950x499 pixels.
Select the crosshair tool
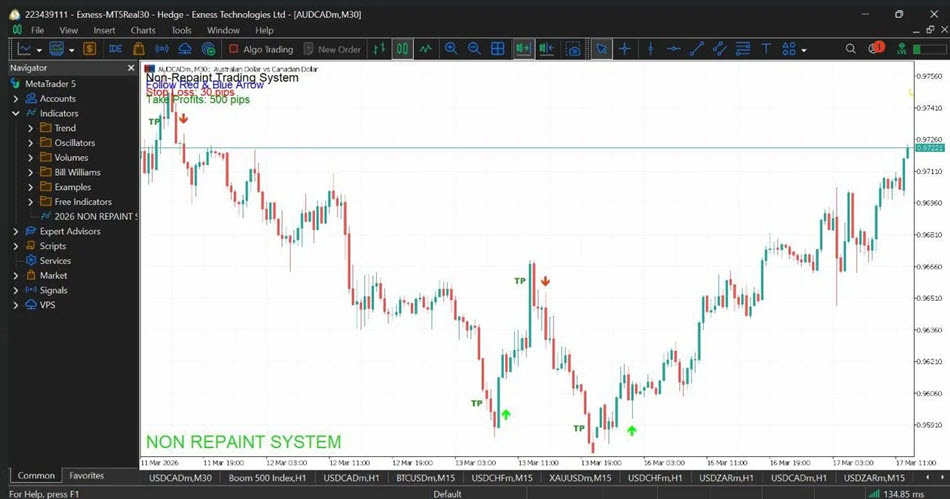pos(625,49)
